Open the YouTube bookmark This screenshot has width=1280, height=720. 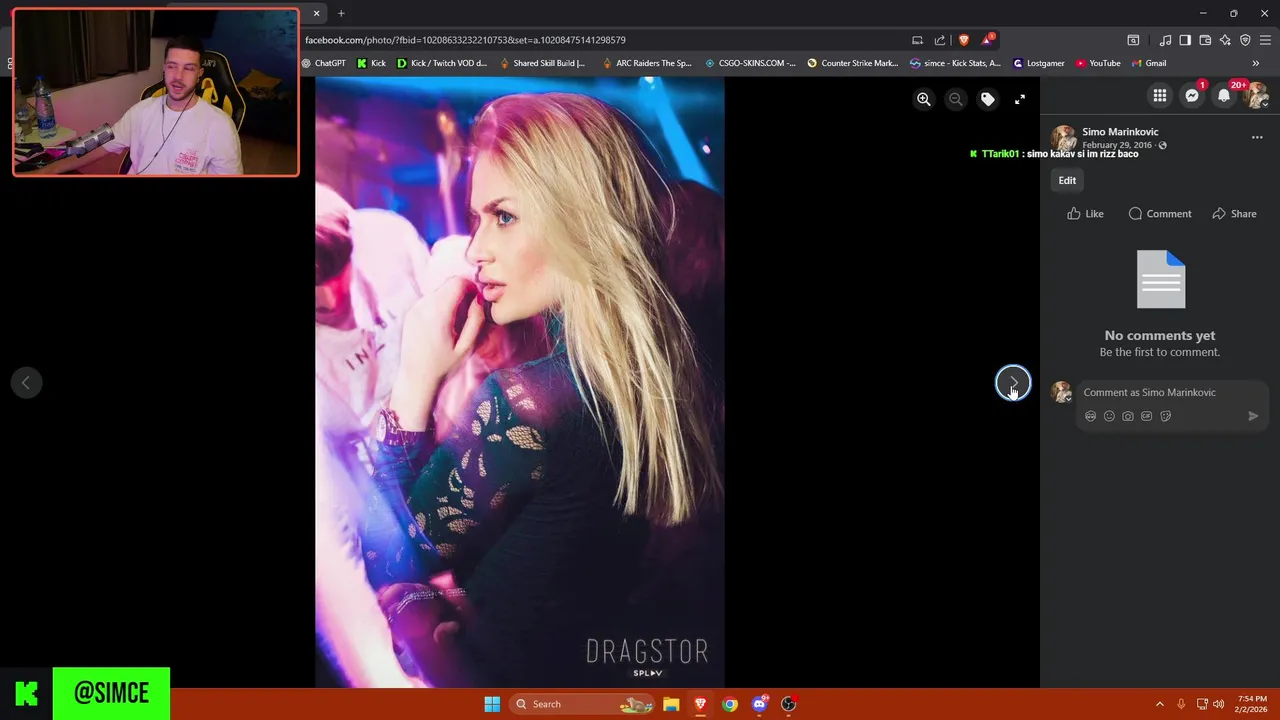(1098, 63)
